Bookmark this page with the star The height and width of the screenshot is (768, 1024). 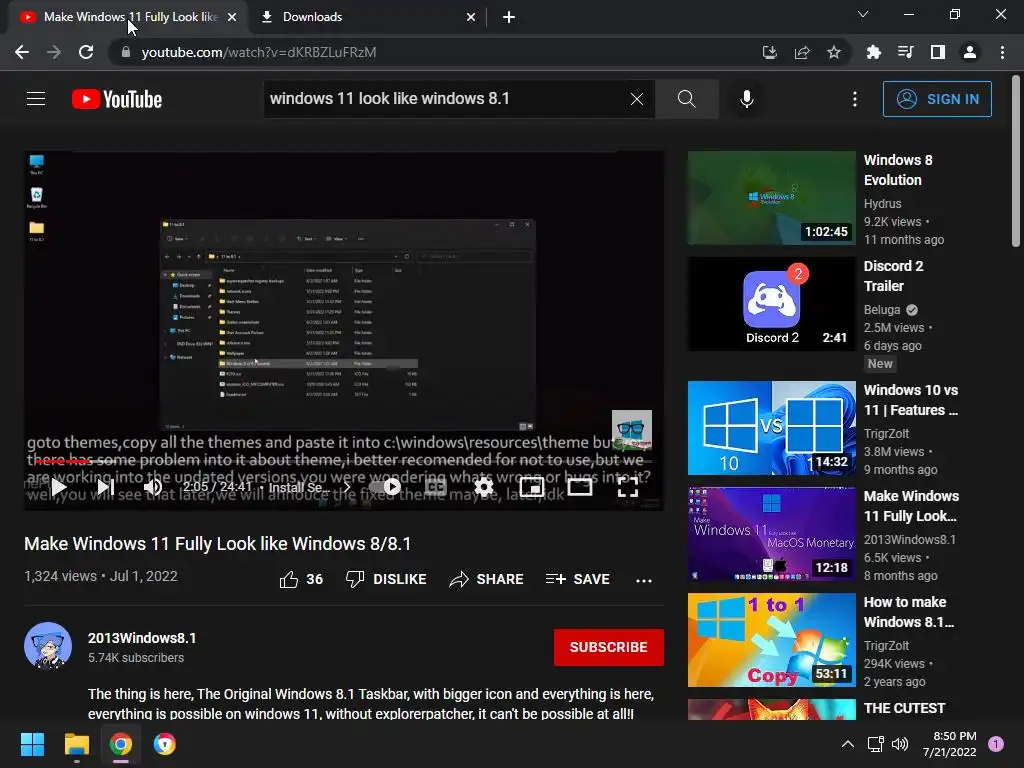pyautogui.click(x=834, y=52)
